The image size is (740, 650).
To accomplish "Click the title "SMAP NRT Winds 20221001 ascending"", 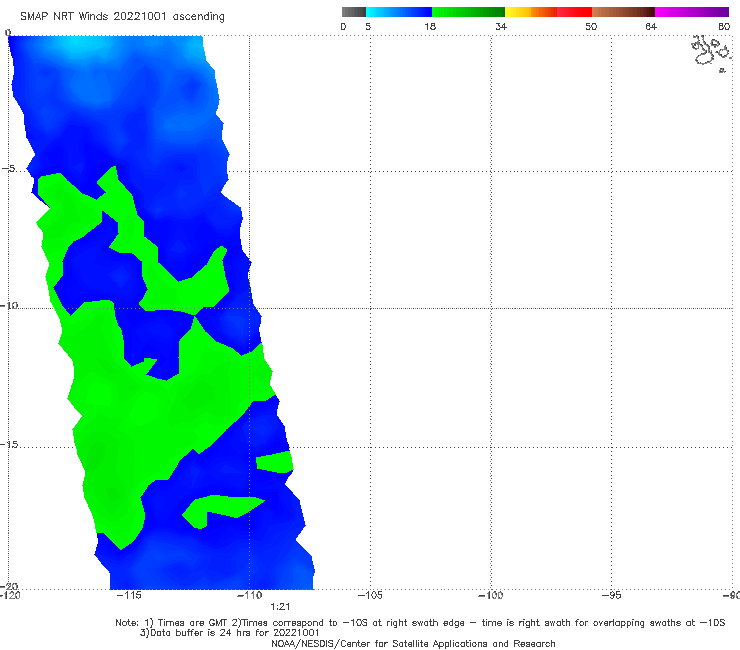I will [x=122, y=17].
